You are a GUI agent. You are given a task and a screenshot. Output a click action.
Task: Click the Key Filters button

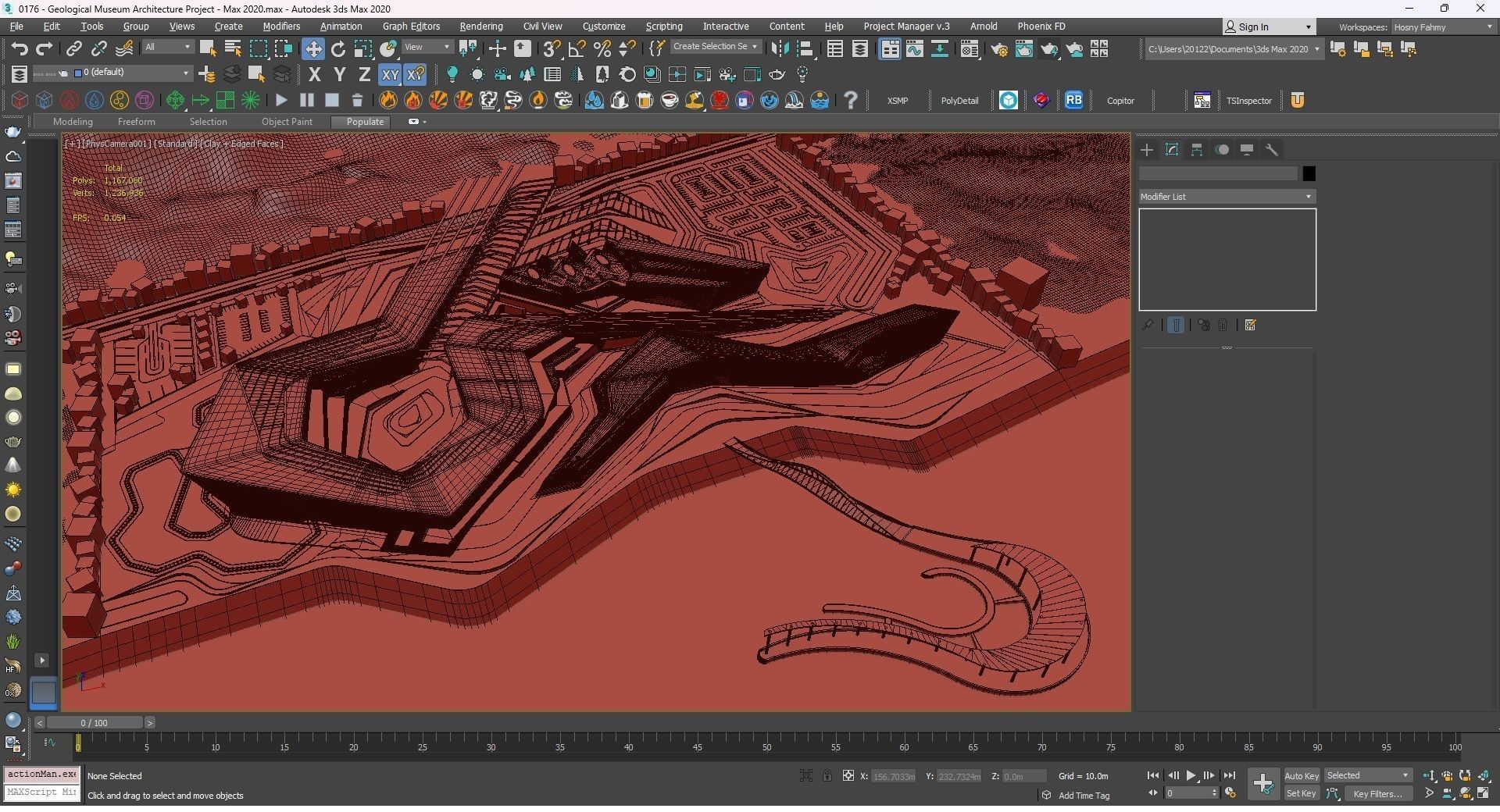pyautogui.click(x=1378, y=794)
